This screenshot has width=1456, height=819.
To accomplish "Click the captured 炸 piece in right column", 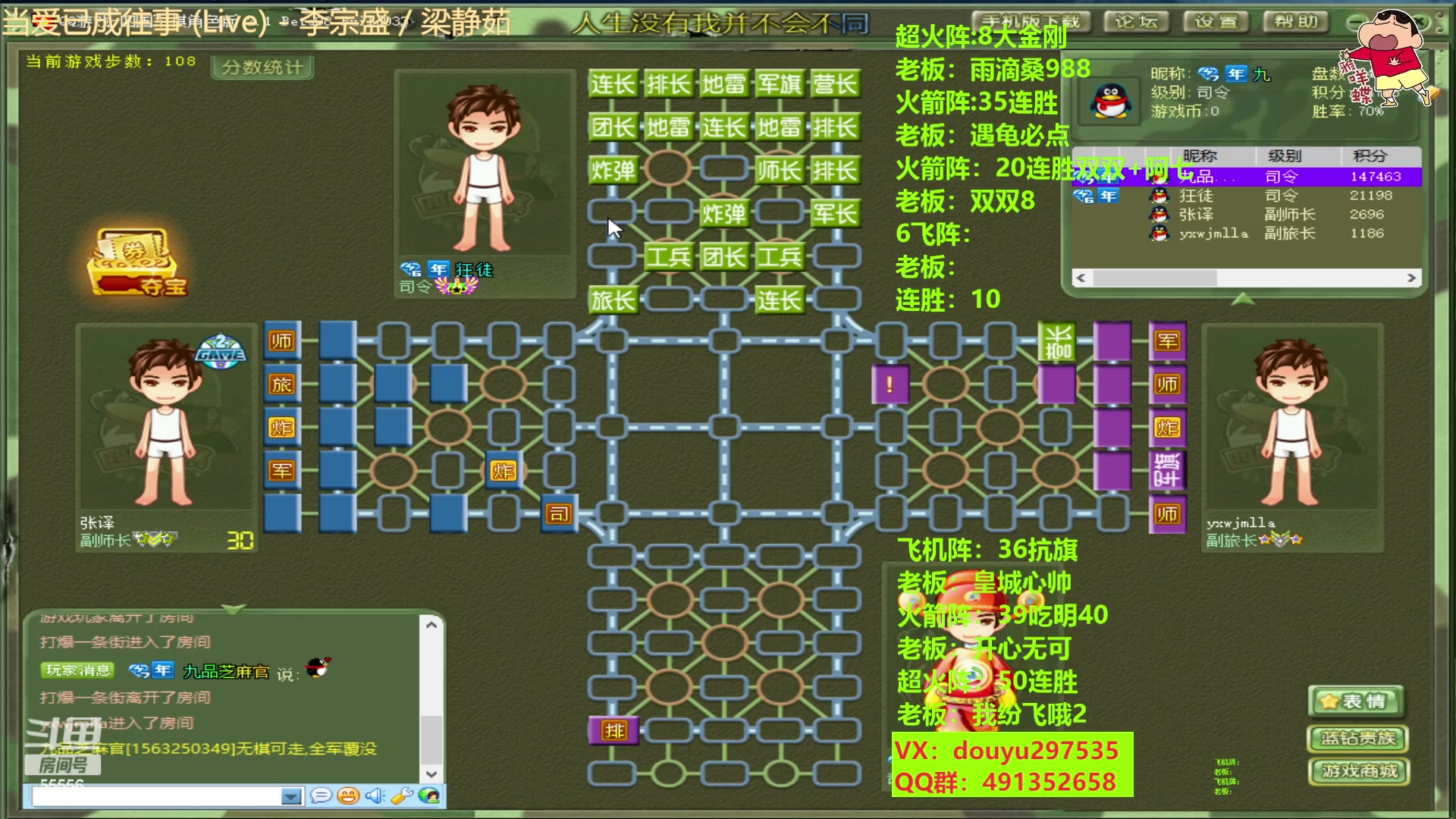I will click(x=1167, y=428).
